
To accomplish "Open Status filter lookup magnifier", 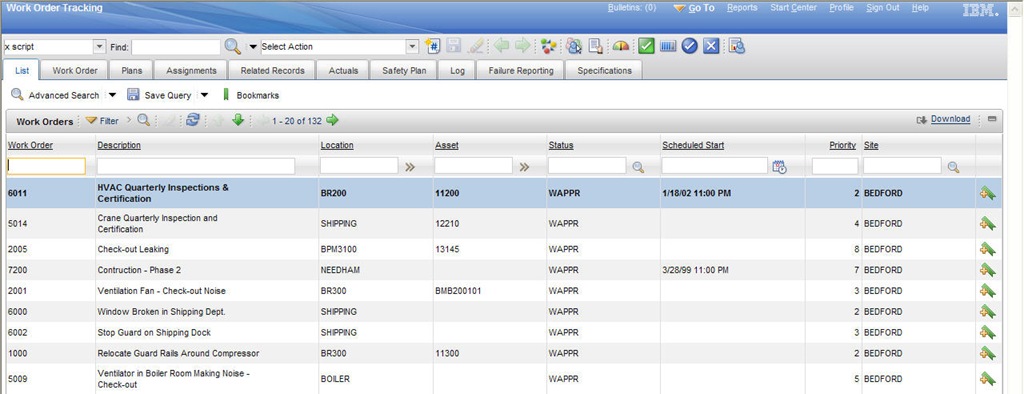I will pyautogui.click(x=638, y=167).
